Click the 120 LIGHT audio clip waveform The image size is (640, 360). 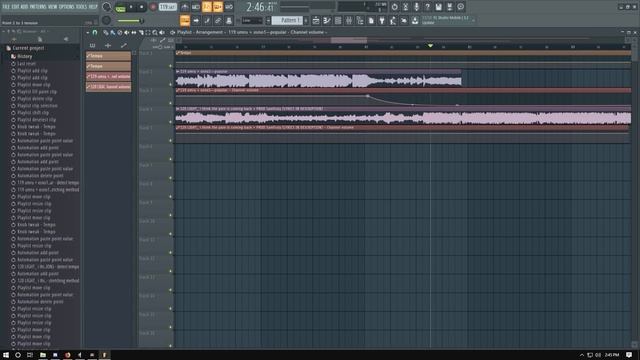pos(403,118)
